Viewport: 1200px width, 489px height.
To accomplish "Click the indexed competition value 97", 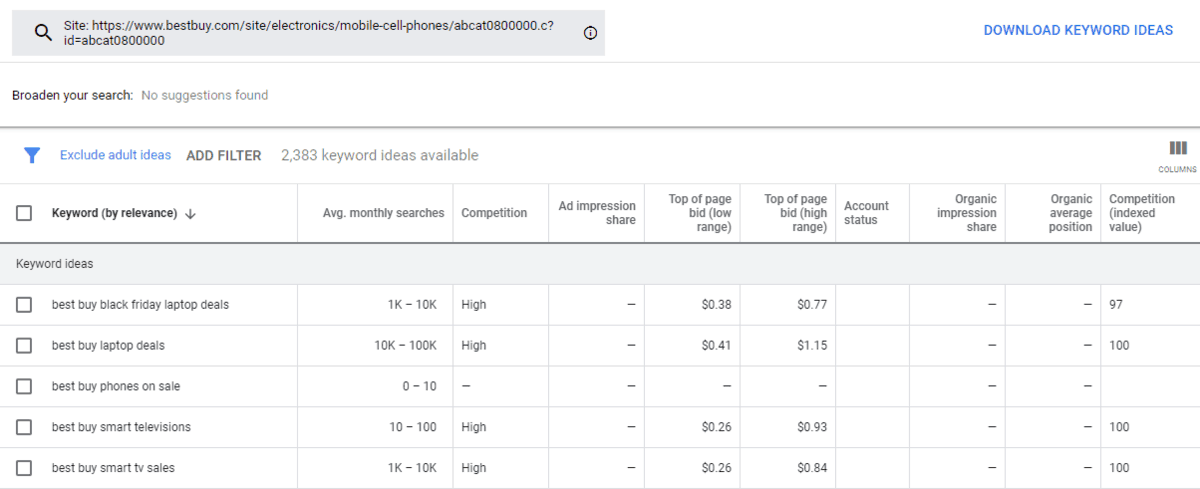I will point(1116,304).
